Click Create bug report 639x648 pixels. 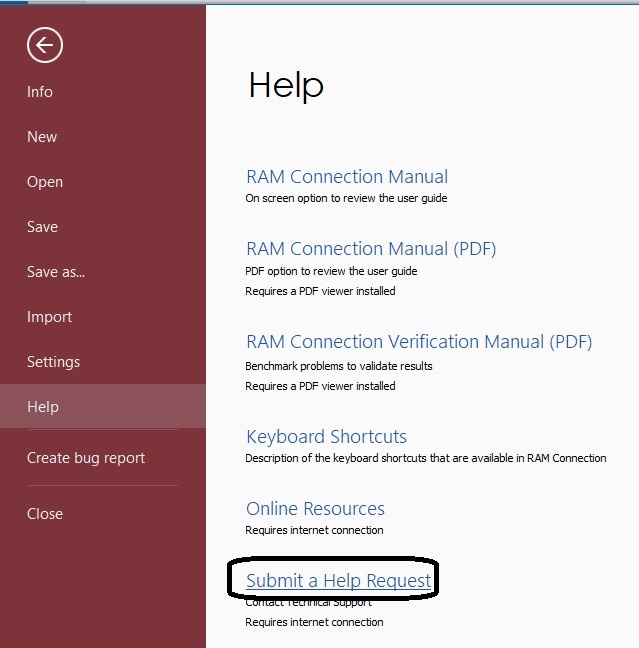[x=86, y=458]
